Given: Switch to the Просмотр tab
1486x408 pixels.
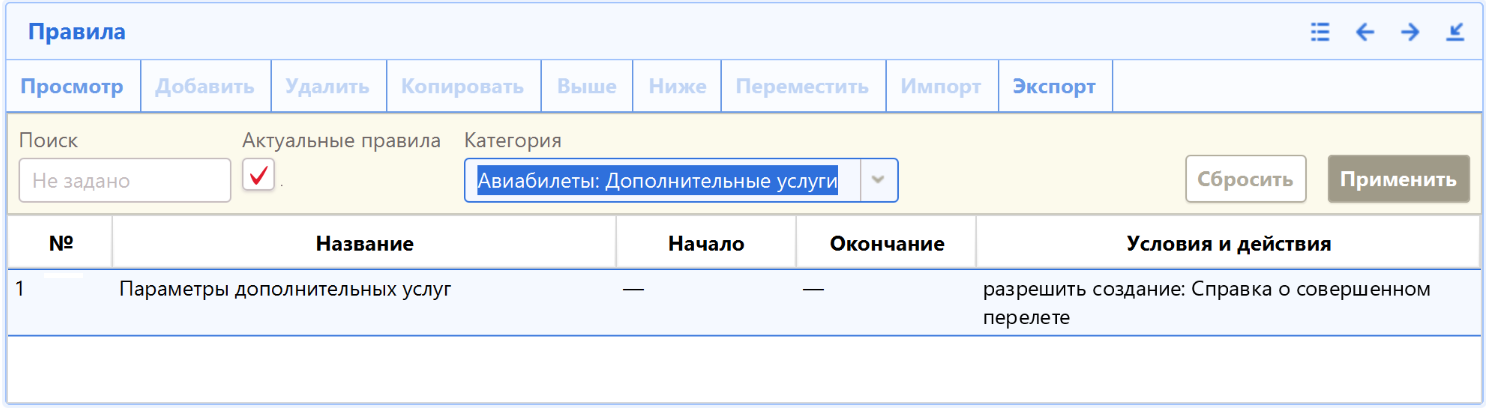Looking at the screenshot, I should pyautogui.click(x=72, y=87).
